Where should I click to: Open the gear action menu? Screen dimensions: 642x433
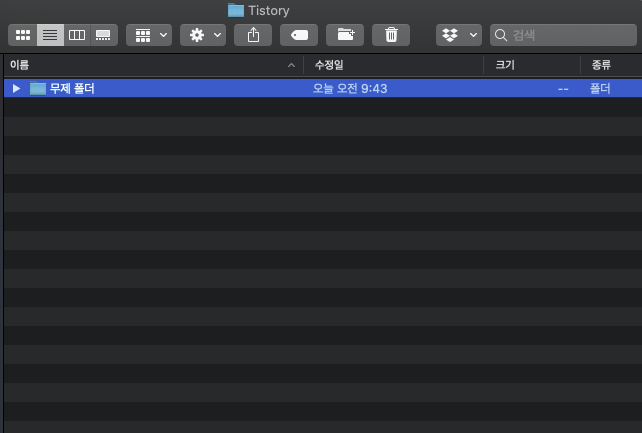tap(203, 35)
